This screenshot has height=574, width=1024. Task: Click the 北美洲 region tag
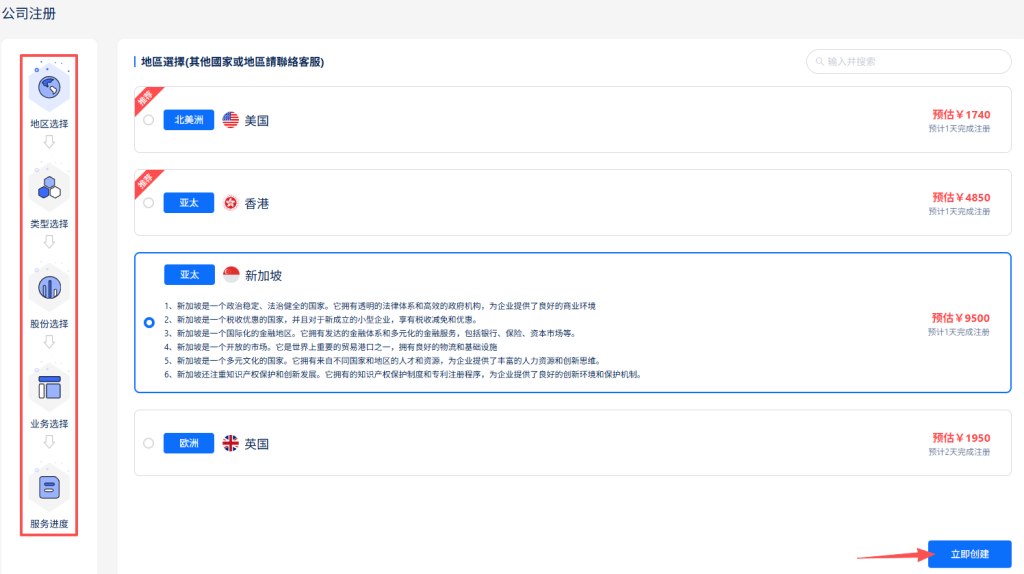coord(189,120)
